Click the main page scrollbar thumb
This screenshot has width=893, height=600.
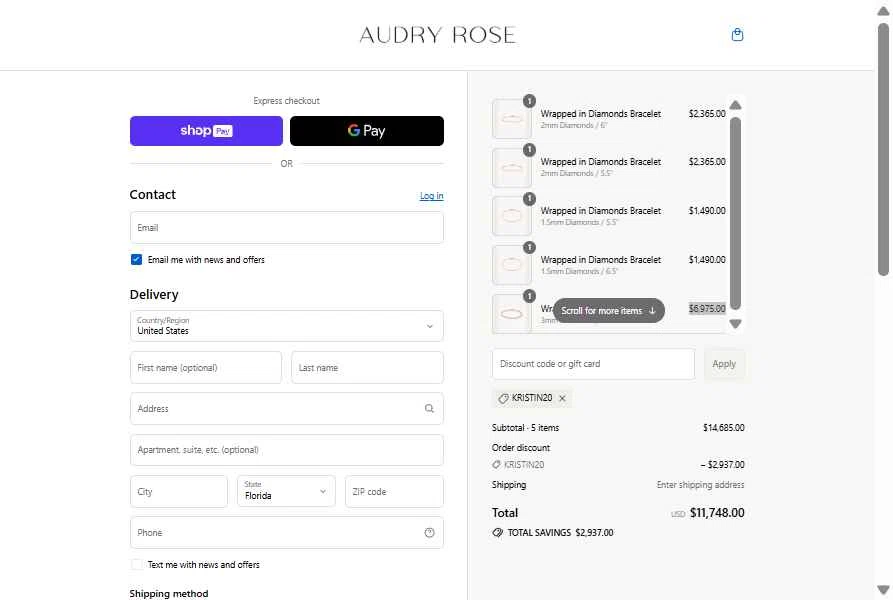pos(883,148)
